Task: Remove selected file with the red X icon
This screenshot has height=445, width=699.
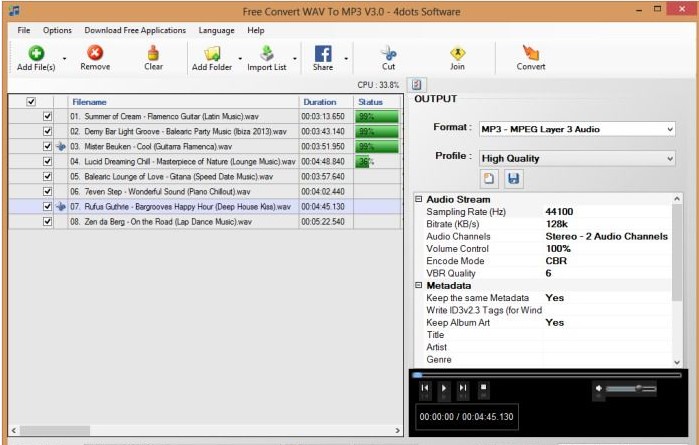Action: 95,53
